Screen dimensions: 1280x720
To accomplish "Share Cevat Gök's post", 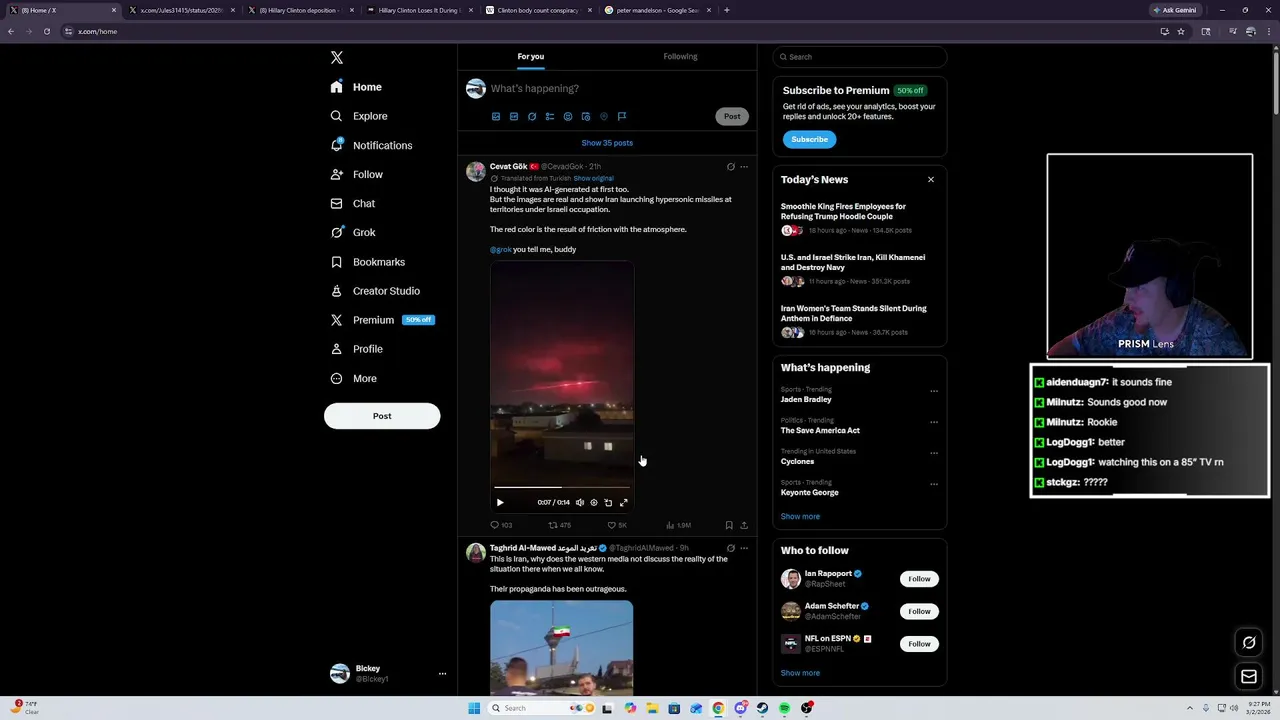I will (744, 525).
